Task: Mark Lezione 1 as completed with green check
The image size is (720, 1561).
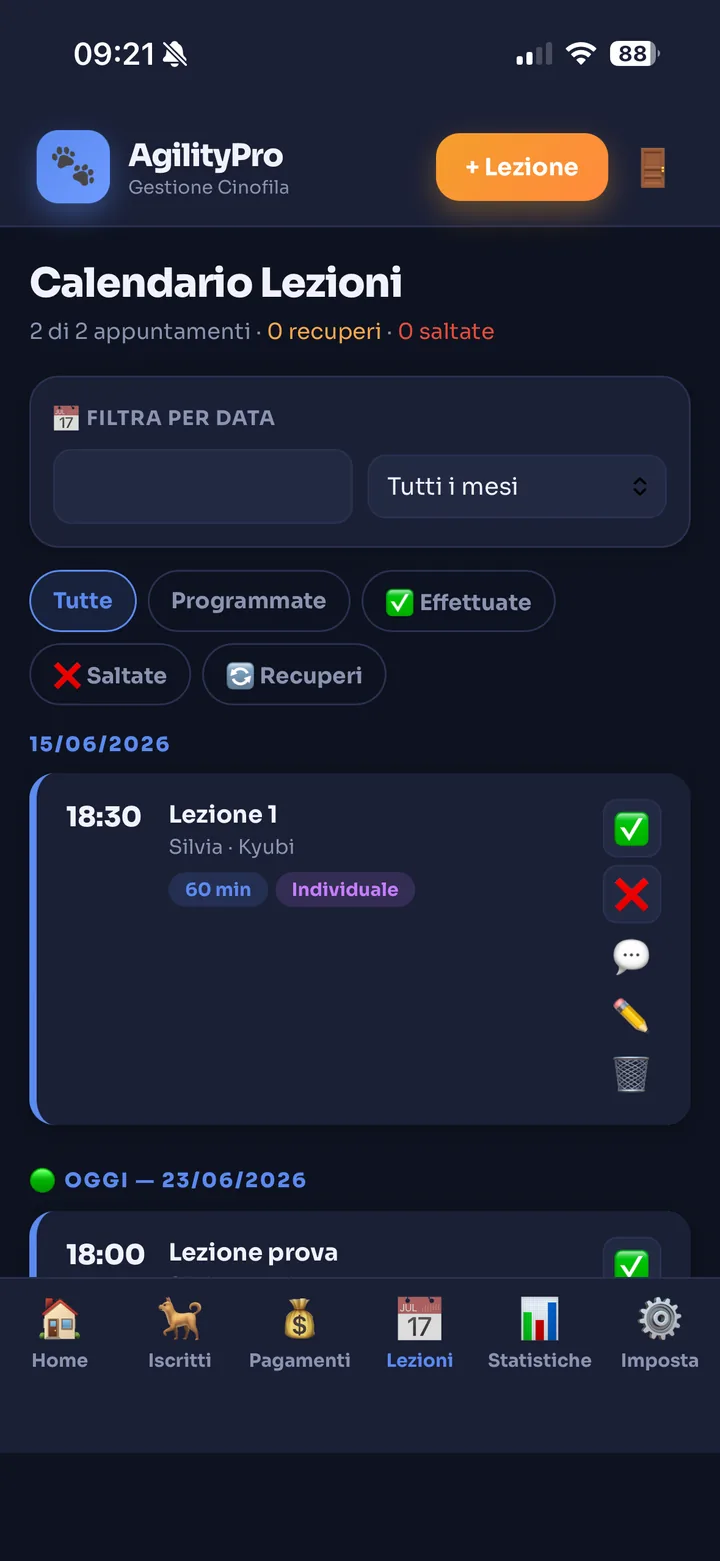Action: click(631, 828)
